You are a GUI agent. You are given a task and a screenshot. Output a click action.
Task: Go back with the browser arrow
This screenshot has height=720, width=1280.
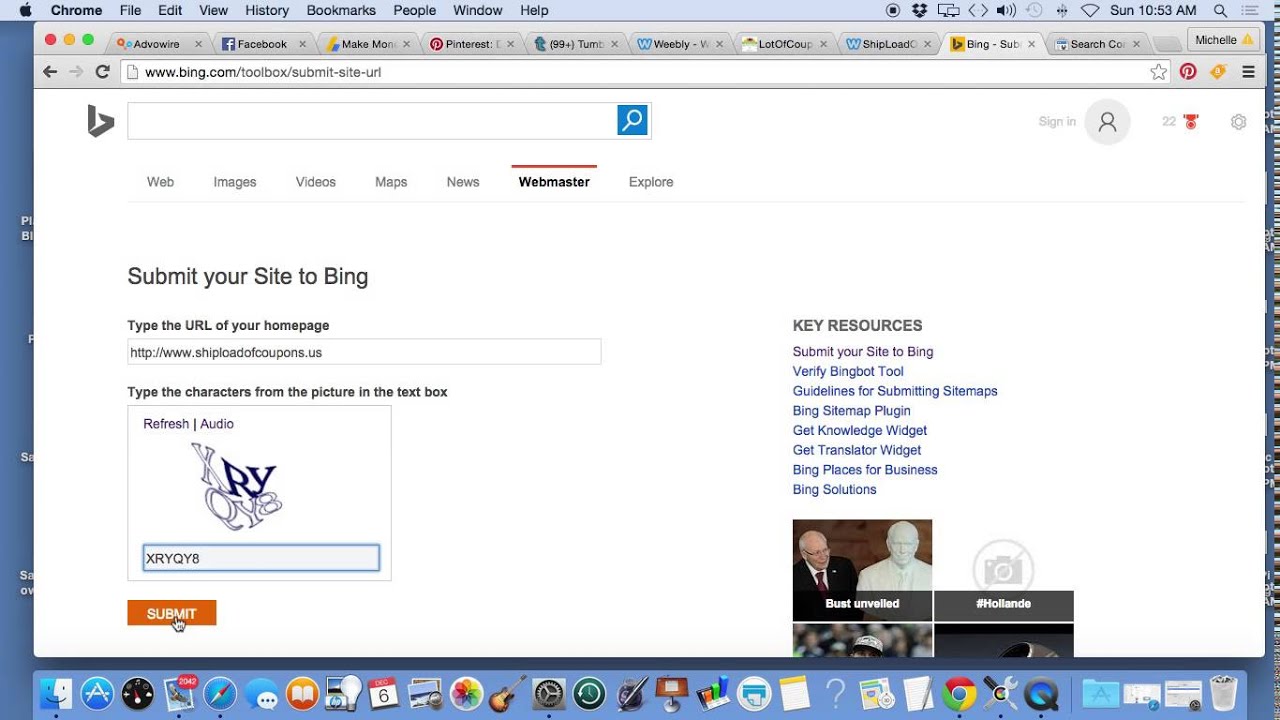[x=50, y=72]
